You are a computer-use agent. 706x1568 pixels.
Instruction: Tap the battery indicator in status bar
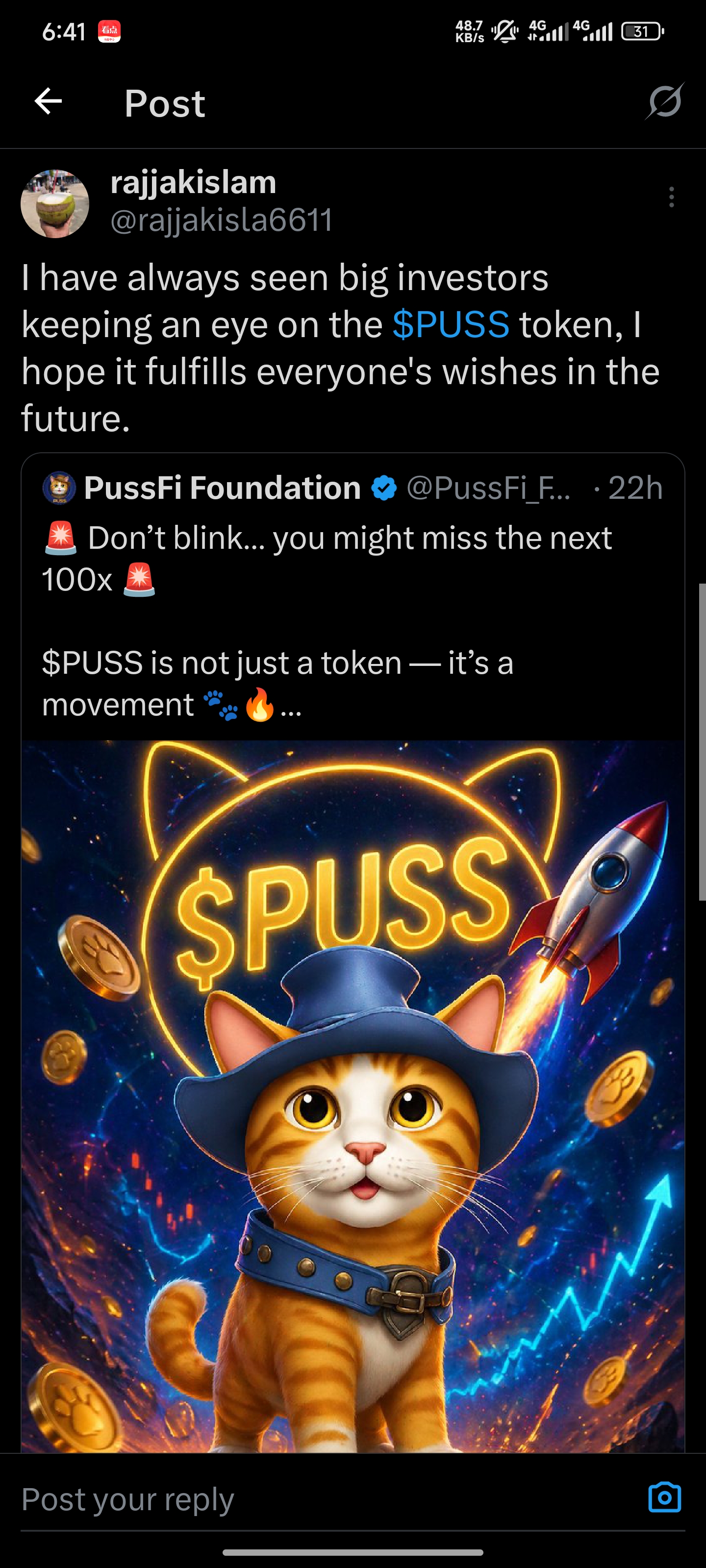coord(642,31)
